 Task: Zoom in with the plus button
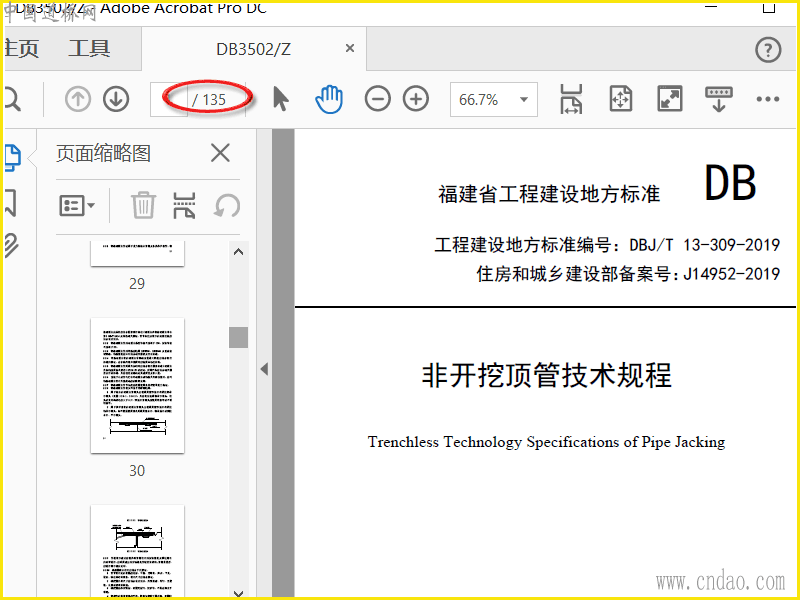tap(416, 99)
